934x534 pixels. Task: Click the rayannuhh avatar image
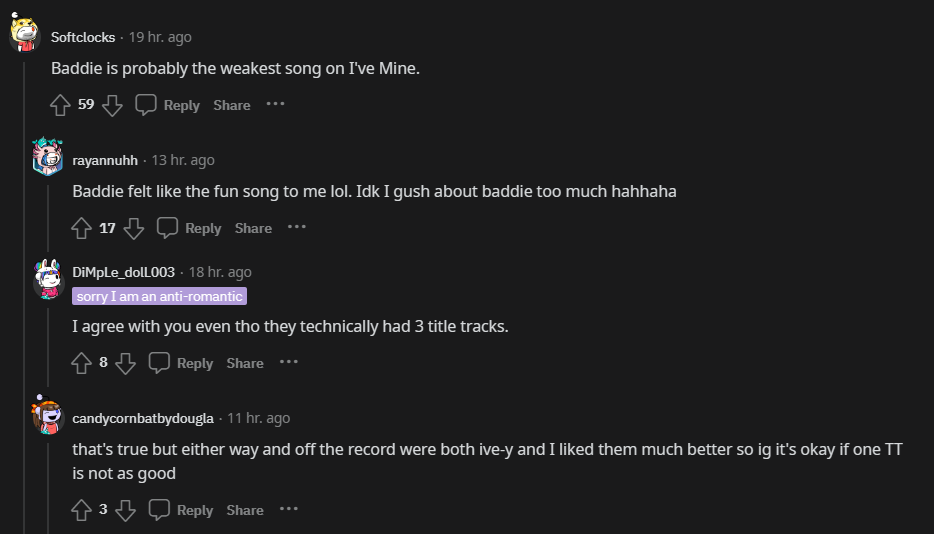click(x=48, y=158)
